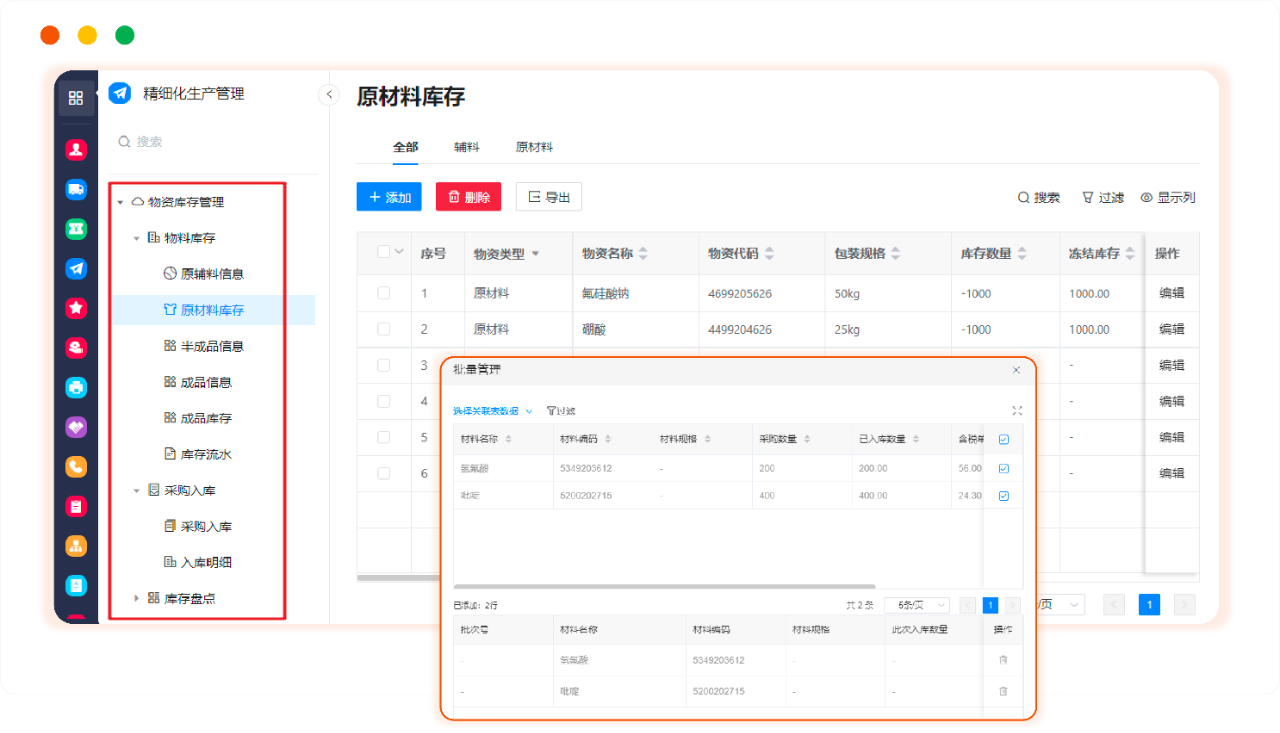Viewport: 1280px width, 733px height.
Task: Toggle the select-all checkbox in main table header
Action: 384,252
